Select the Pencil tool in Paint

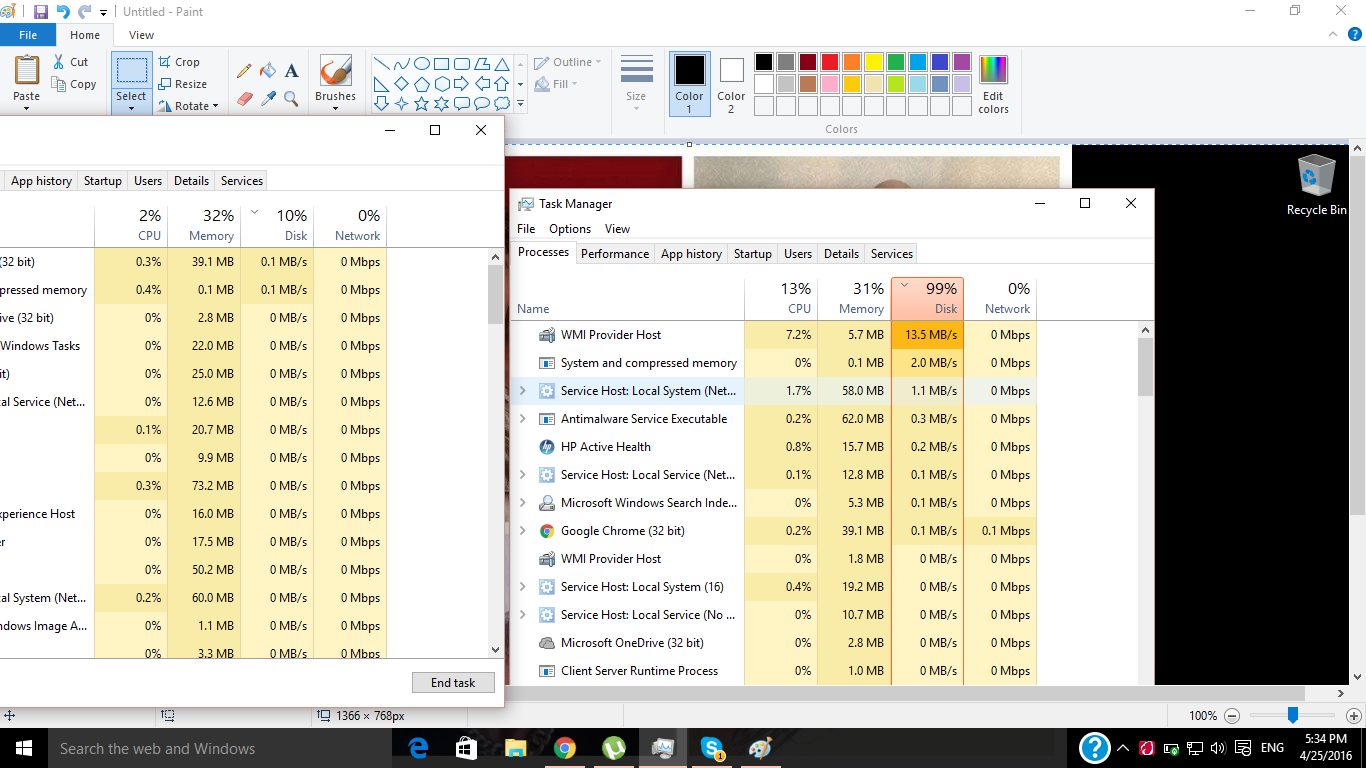[244, 71]
